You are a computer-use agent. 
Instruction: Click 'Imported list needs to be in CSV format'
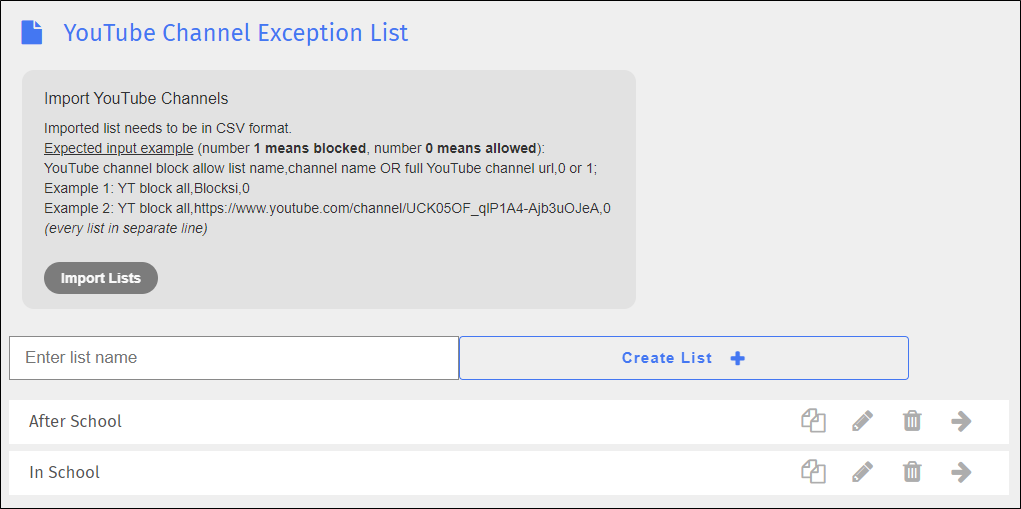click(170, 128)
